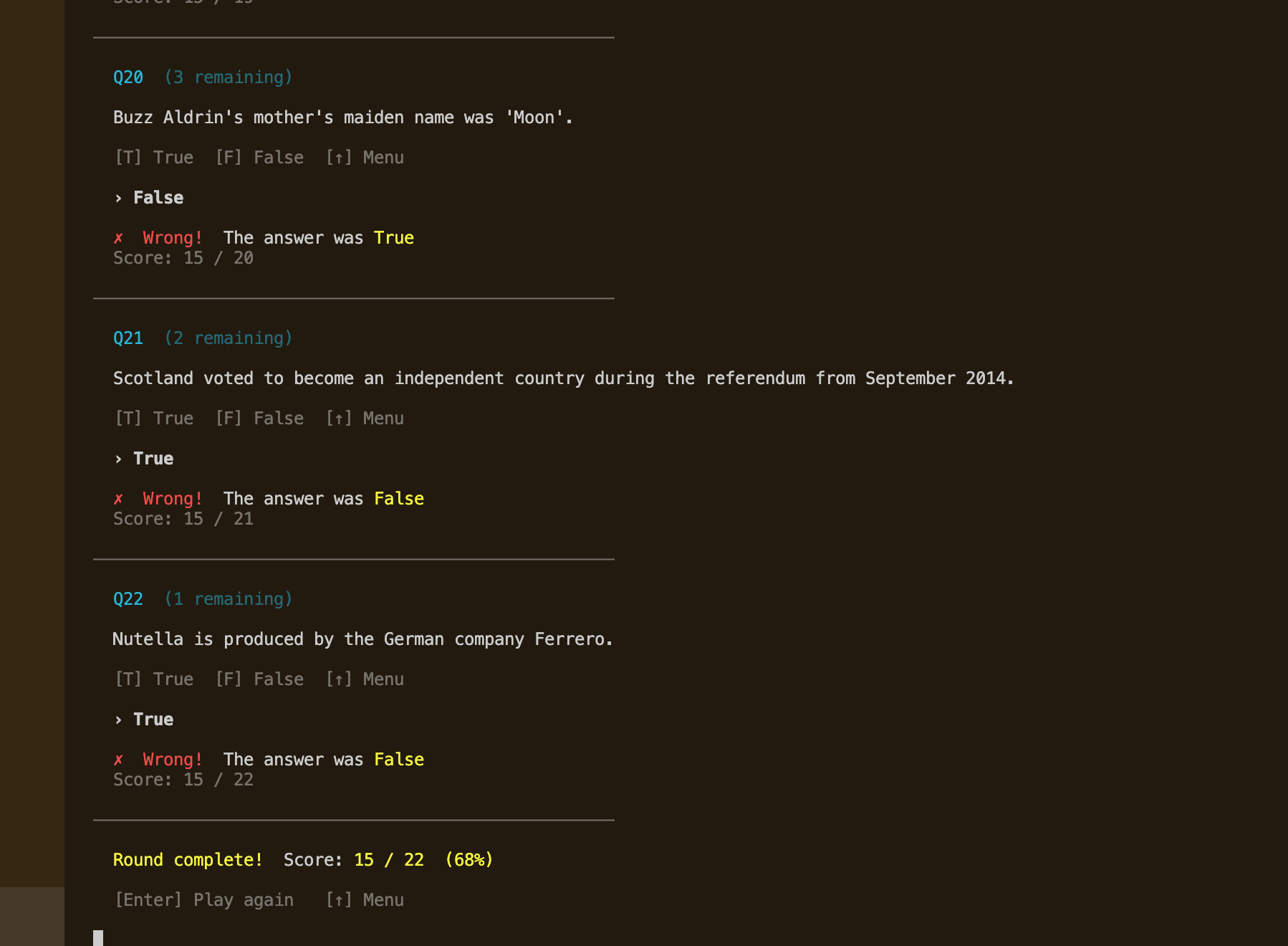Click 'Wrong!' in Q21 result
Image resolution: width=1288 pixels, height=946 pixels.
point(173,499)
